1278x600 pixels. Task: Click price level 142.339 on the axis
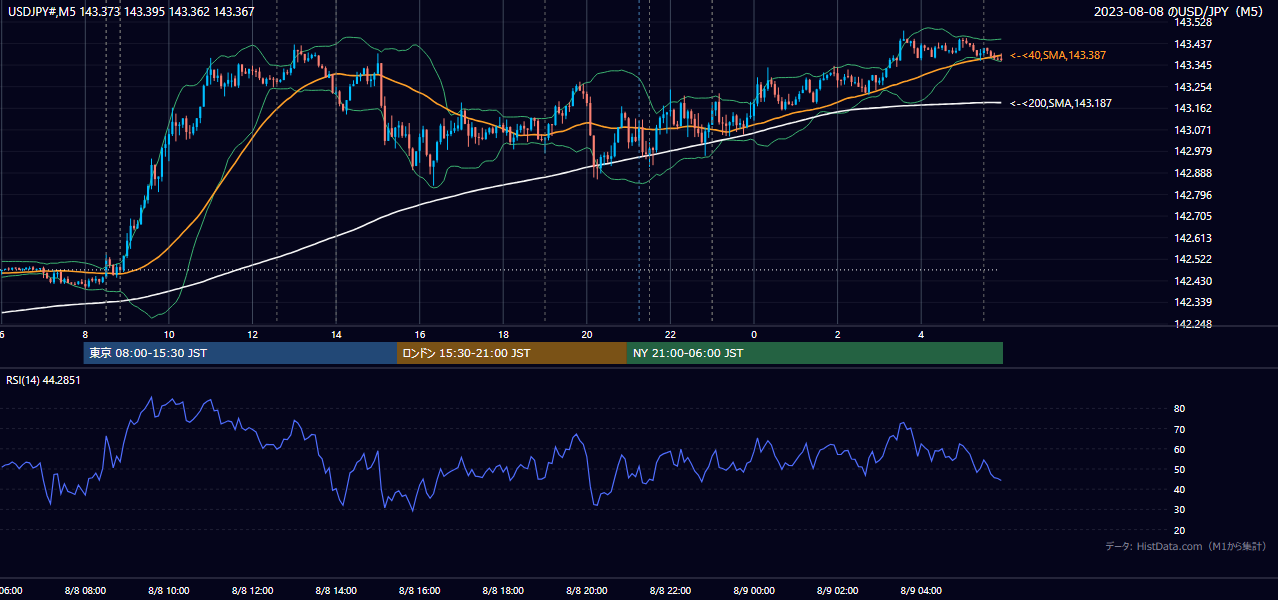1193,302
